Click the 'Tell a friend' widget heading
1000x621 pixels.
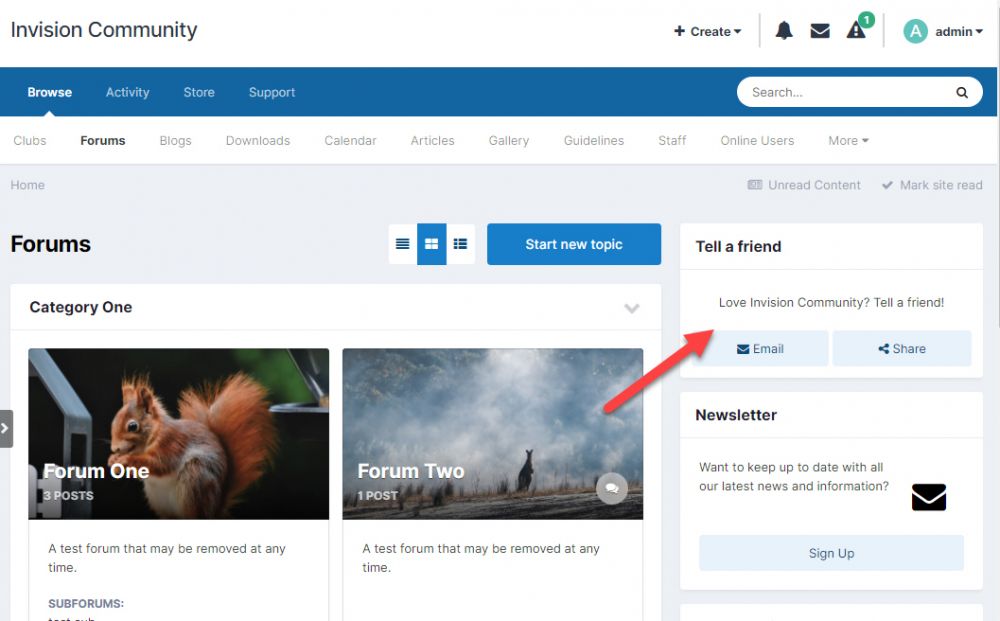coord(738,247)
